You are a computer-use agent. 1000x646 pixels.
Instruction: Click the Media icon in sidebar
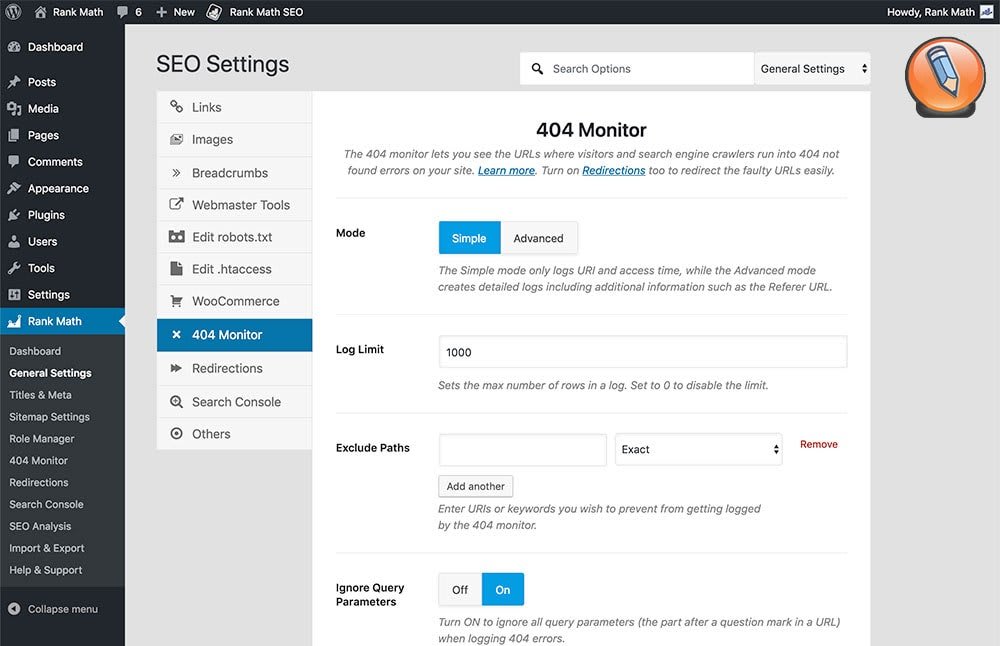tap(14, 109)
